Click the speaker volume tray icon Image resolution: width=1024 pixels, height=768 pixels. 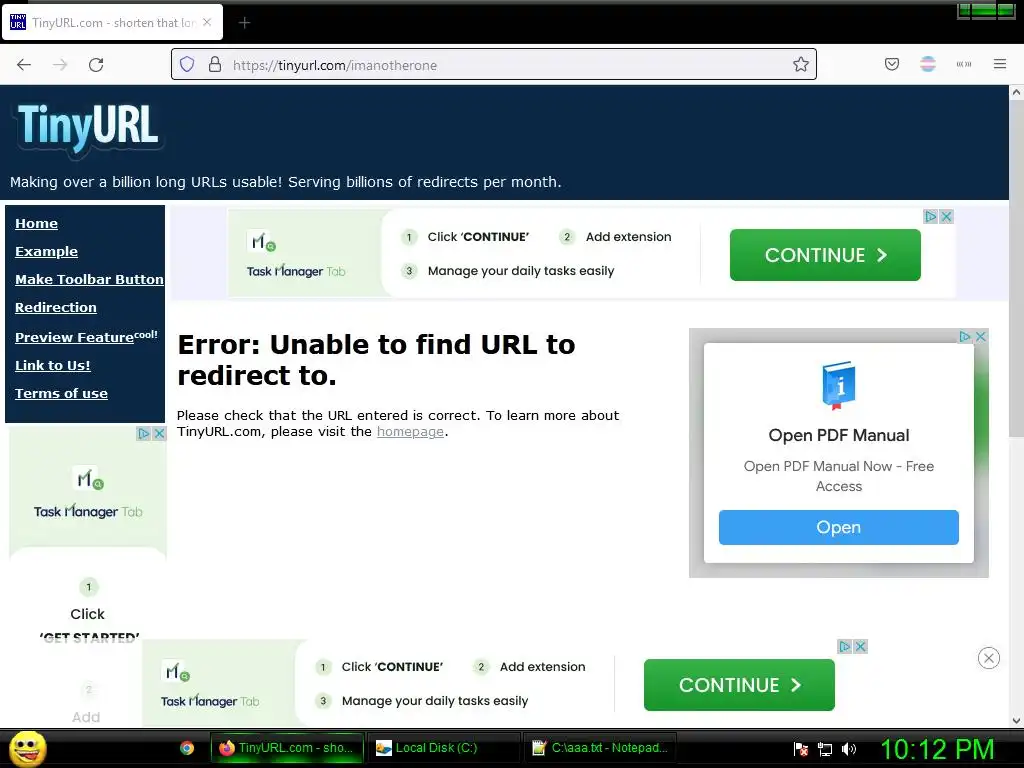pos(849,749)
